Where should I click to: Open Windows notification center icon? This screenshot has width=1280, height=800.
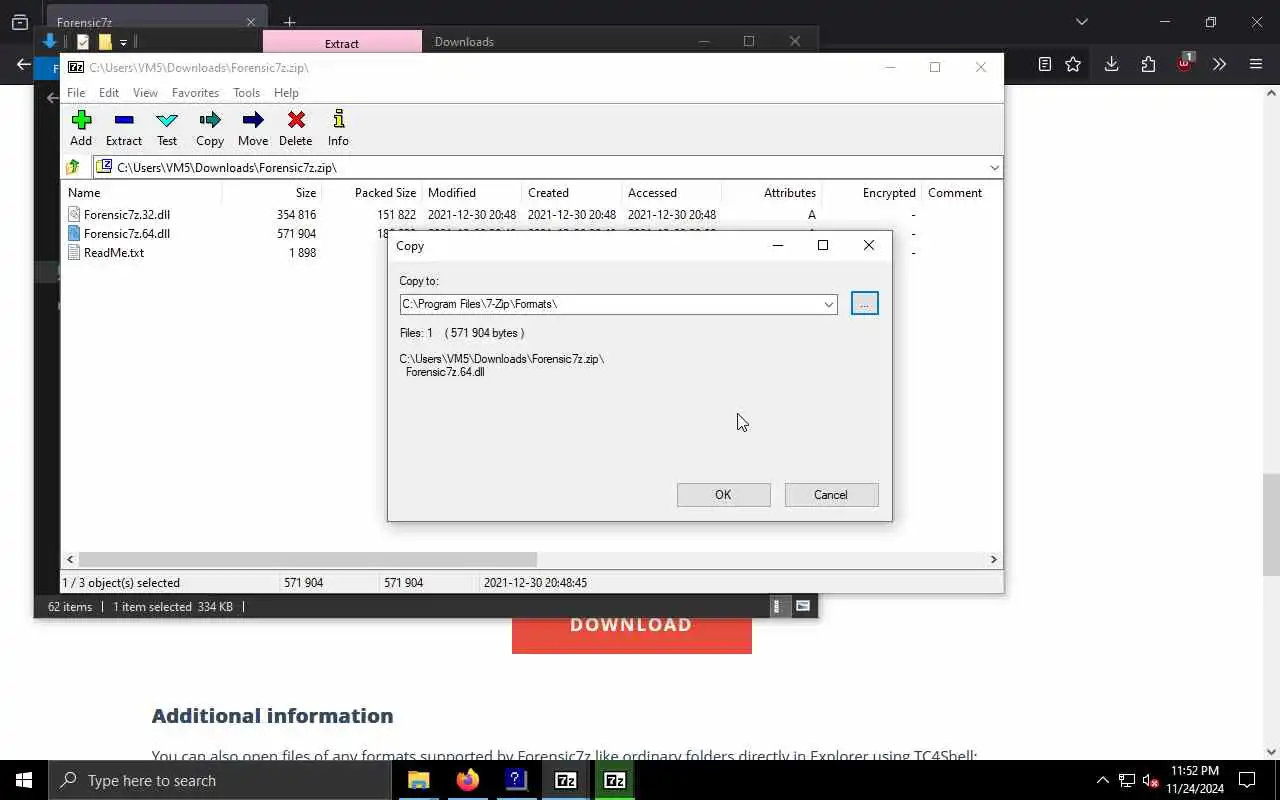pyautogui.click(x=1247, y=780)
